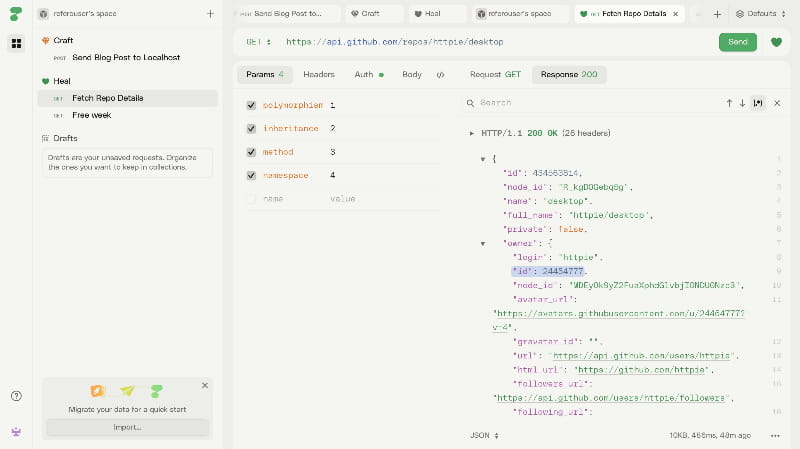
Task: Toggle the namespace parameter checkbox
Action: tap(251, 176)
